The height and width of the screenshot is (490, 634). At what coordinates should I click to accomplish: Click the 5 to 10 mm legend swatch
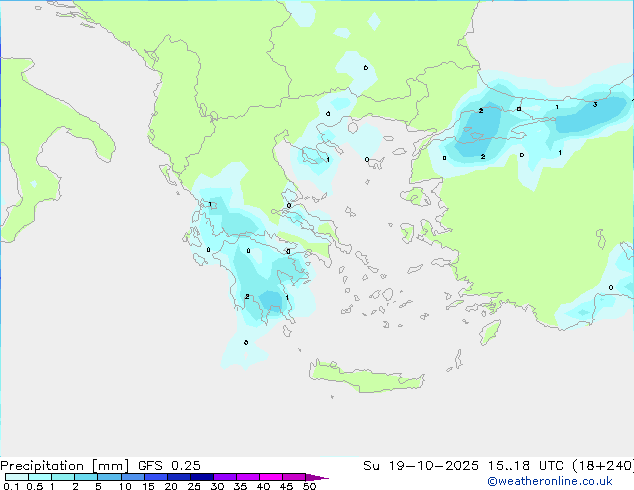pyautogui.click(x=109, y=477)
